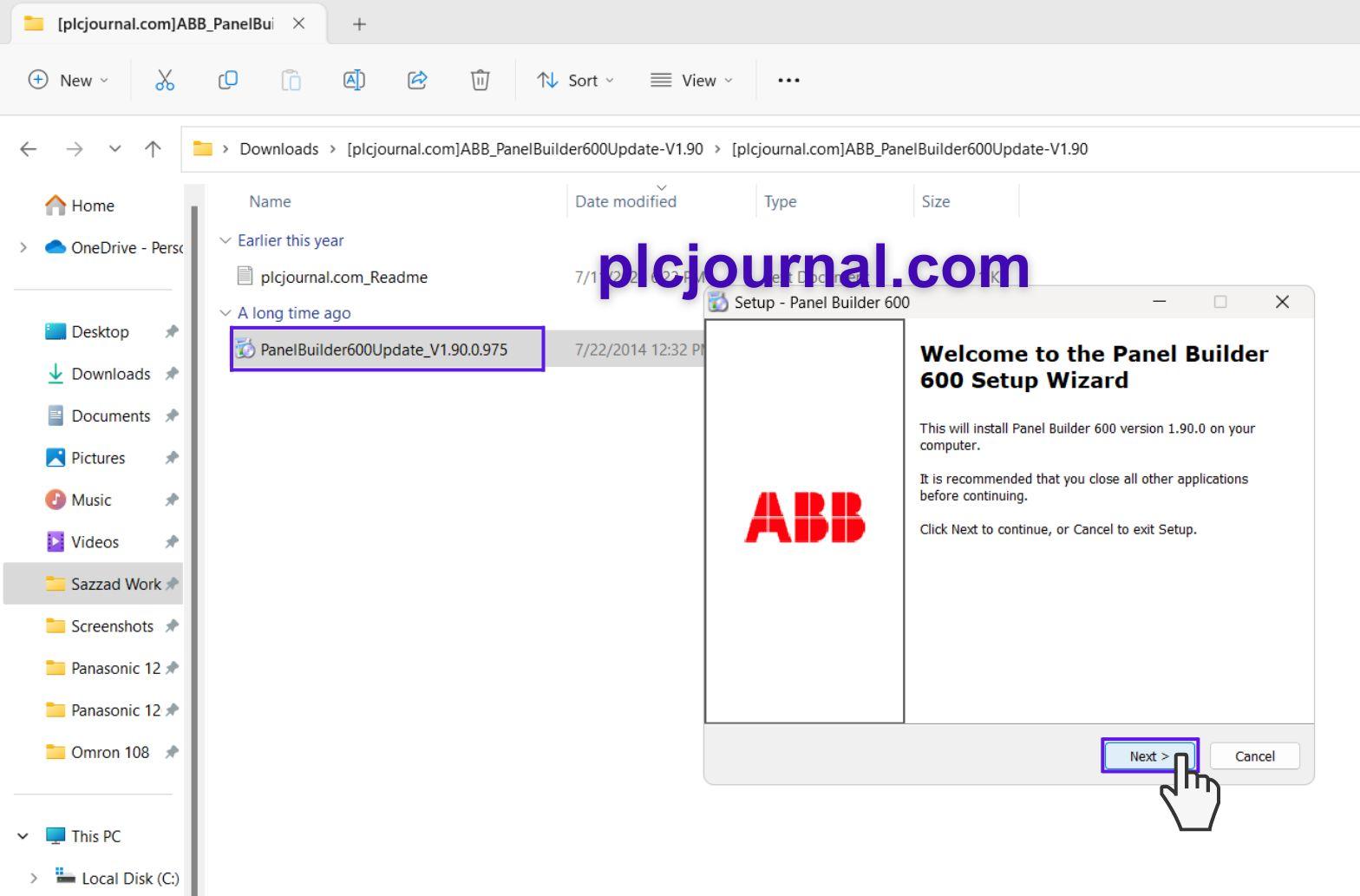Image resolution: width=1360 pixels, height=896 pixels.
Task: Unpin Desktop using its pin icon
Action: [172, 331]
